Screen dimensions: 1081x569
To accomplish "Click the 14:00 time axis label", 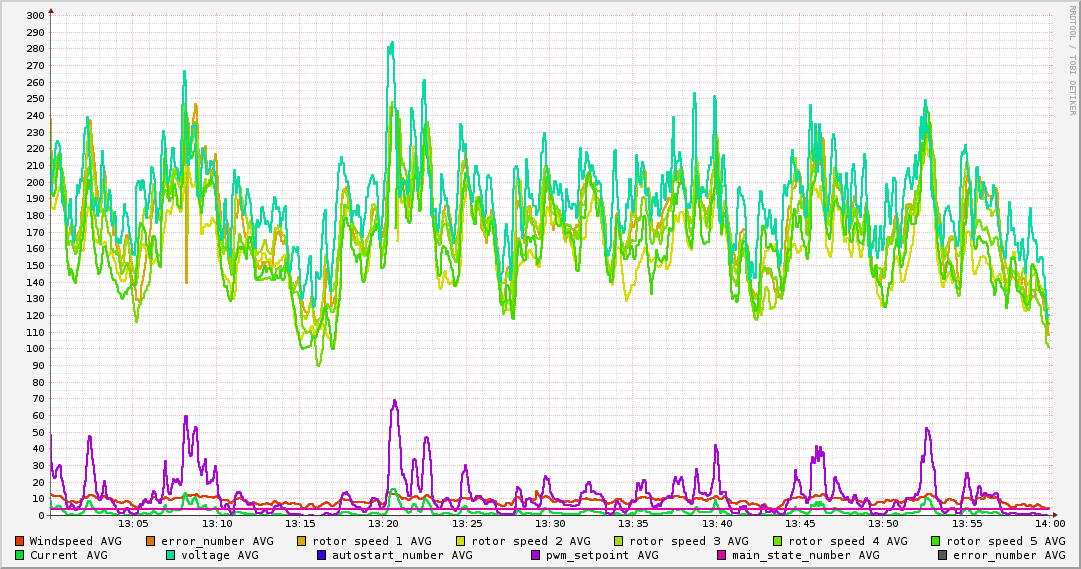I will (1050, 524).
